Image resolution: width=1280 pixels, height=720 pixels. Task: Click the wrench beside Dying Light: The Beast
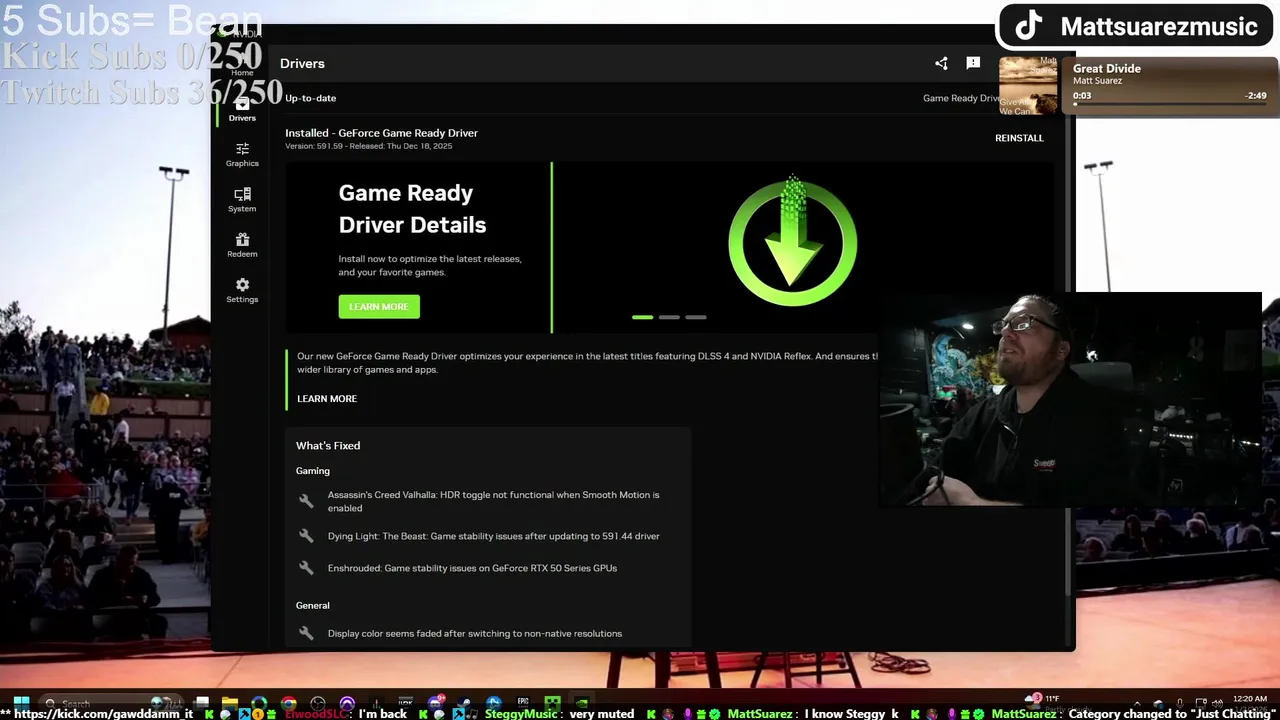click(x=306, y=536)
